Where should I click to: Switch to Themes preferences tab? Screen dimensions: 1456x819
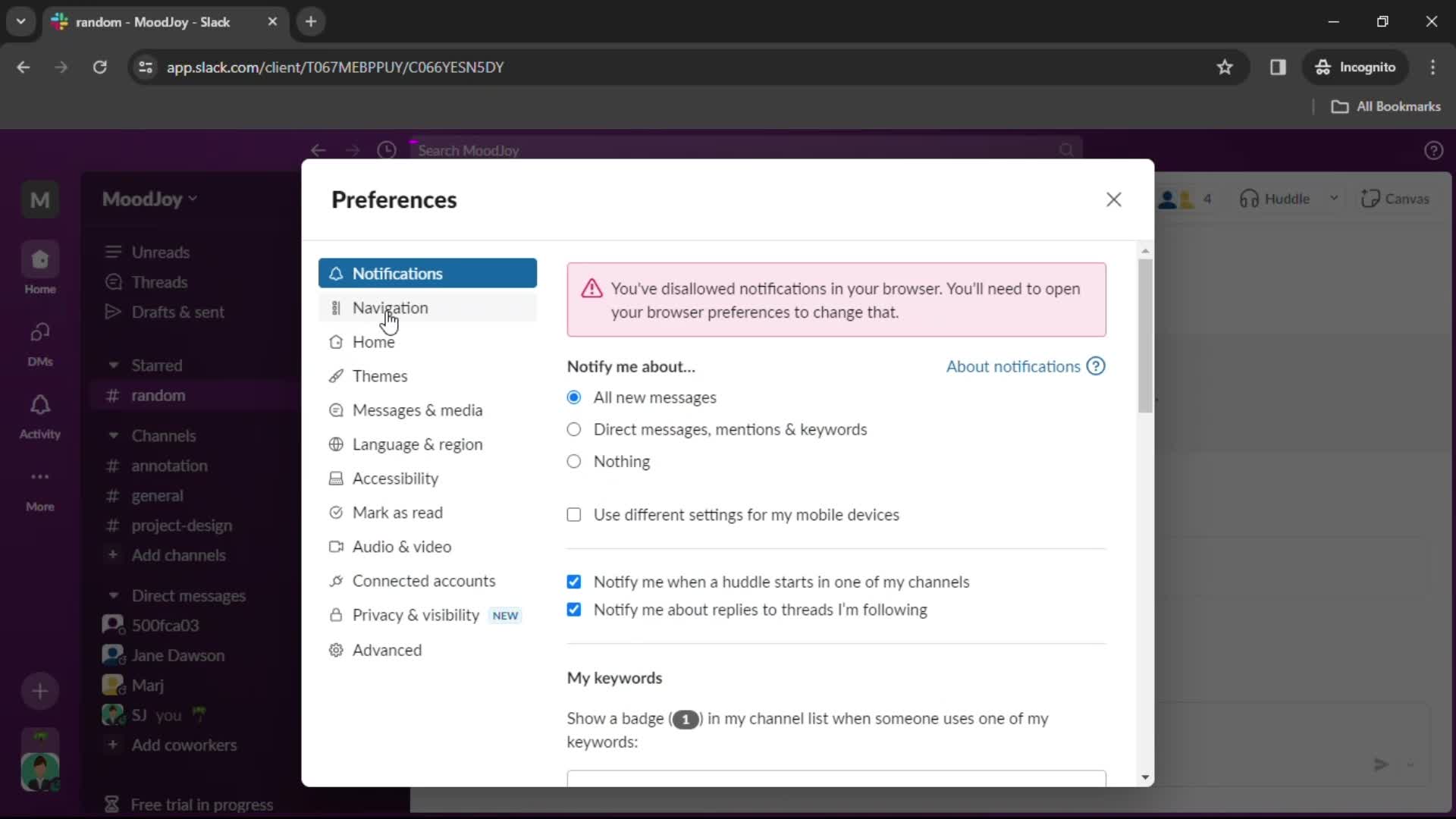(x=380, y=375)
